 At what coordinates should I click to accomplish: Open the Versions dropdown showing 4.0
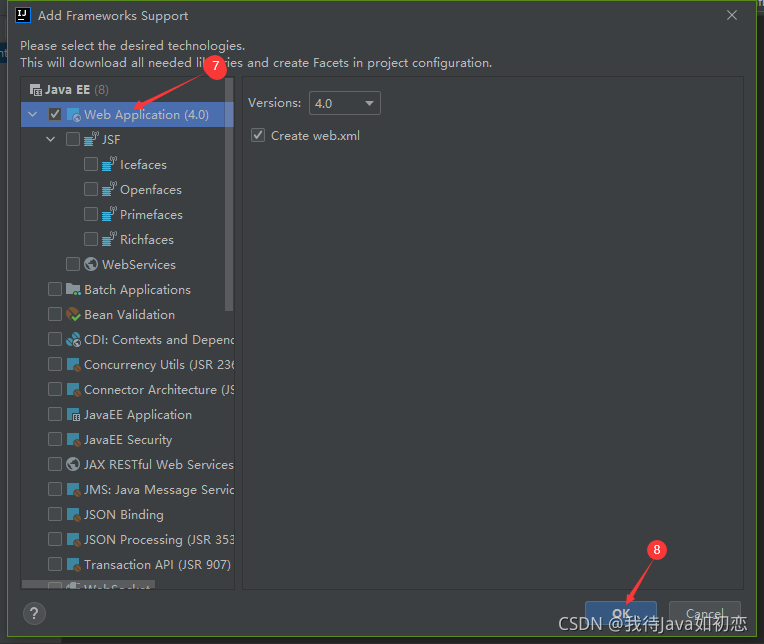(344, 103)
